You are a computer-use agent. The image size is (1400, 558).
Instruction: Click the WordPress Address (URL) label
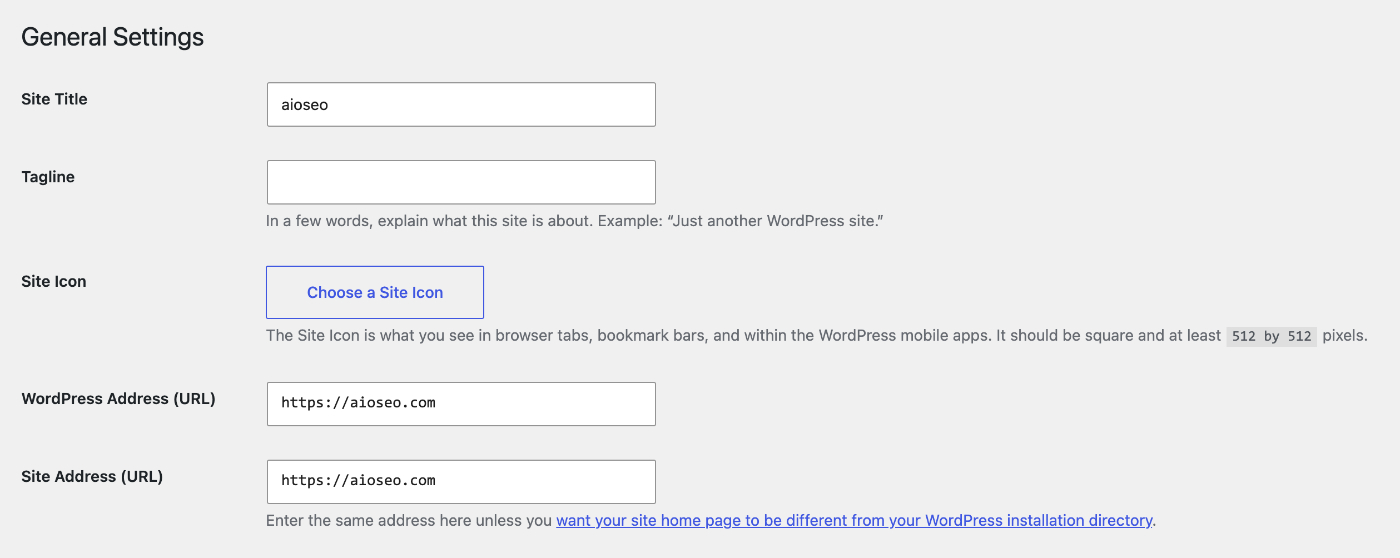[118, 399]
